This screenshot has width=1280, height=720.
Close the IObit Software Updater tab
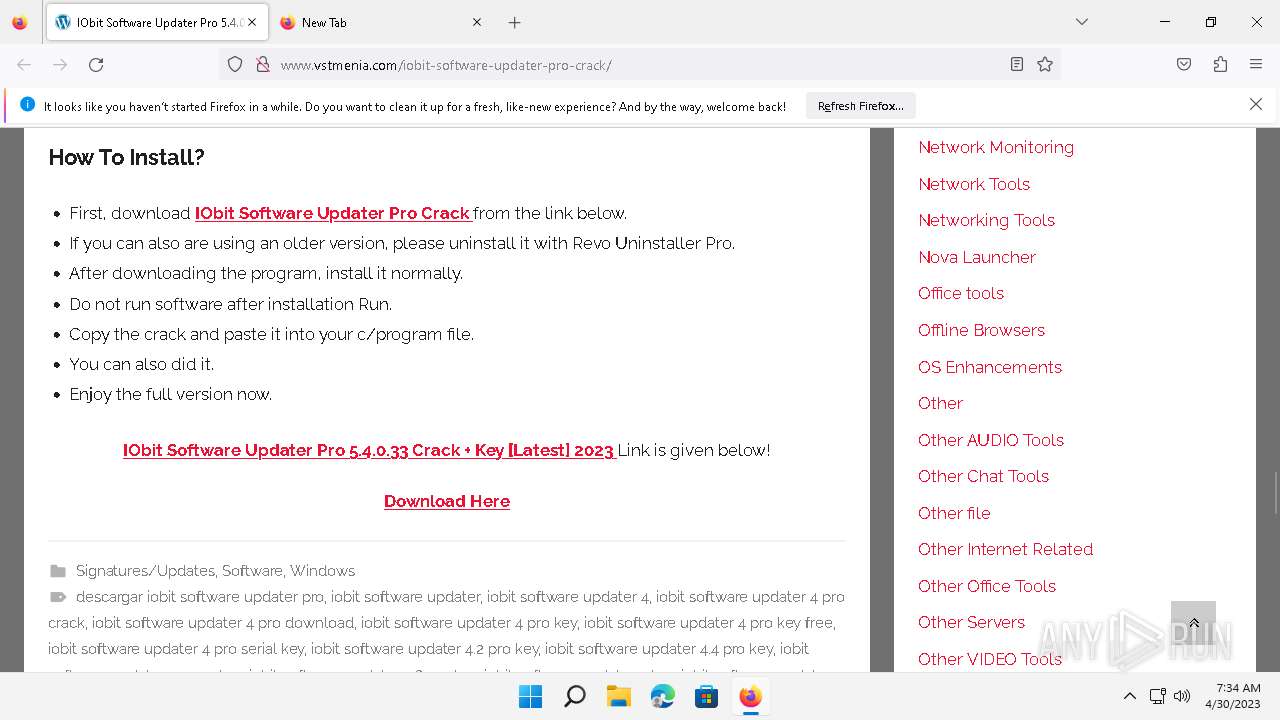tap(252, 22)
